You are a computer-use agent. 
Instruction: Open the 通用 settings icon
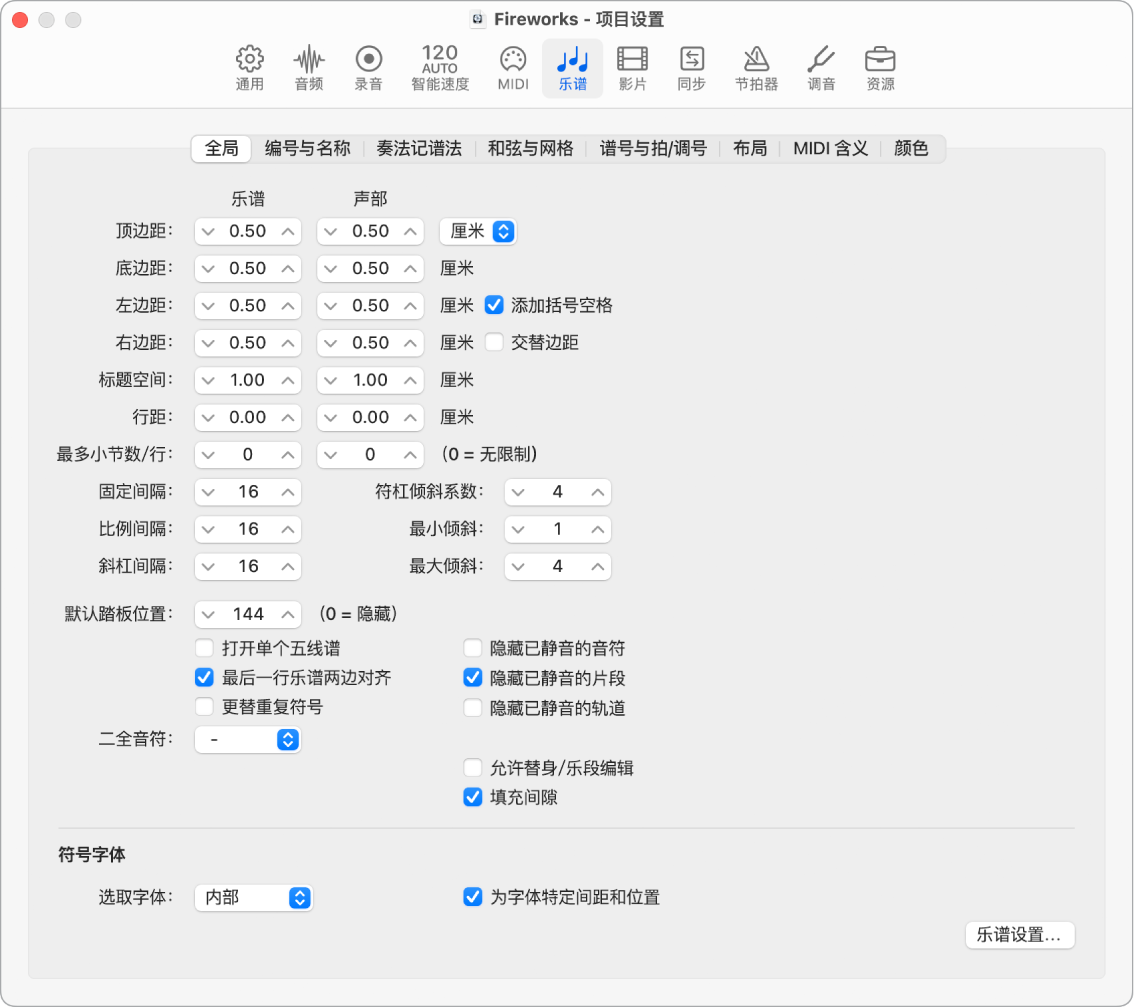tap(248, 65)
